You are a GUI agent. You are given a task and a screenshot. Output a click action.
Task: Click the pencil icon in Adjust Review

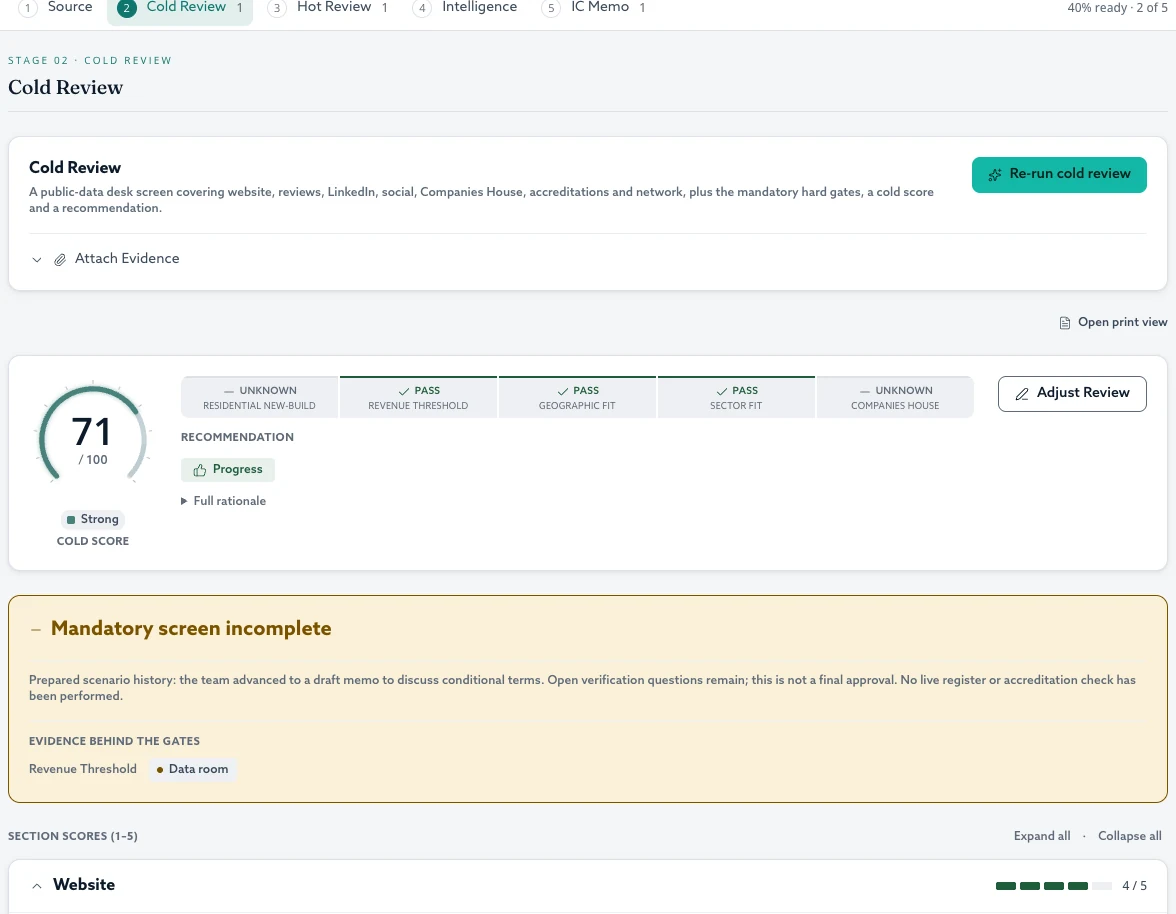(1022, 394)
